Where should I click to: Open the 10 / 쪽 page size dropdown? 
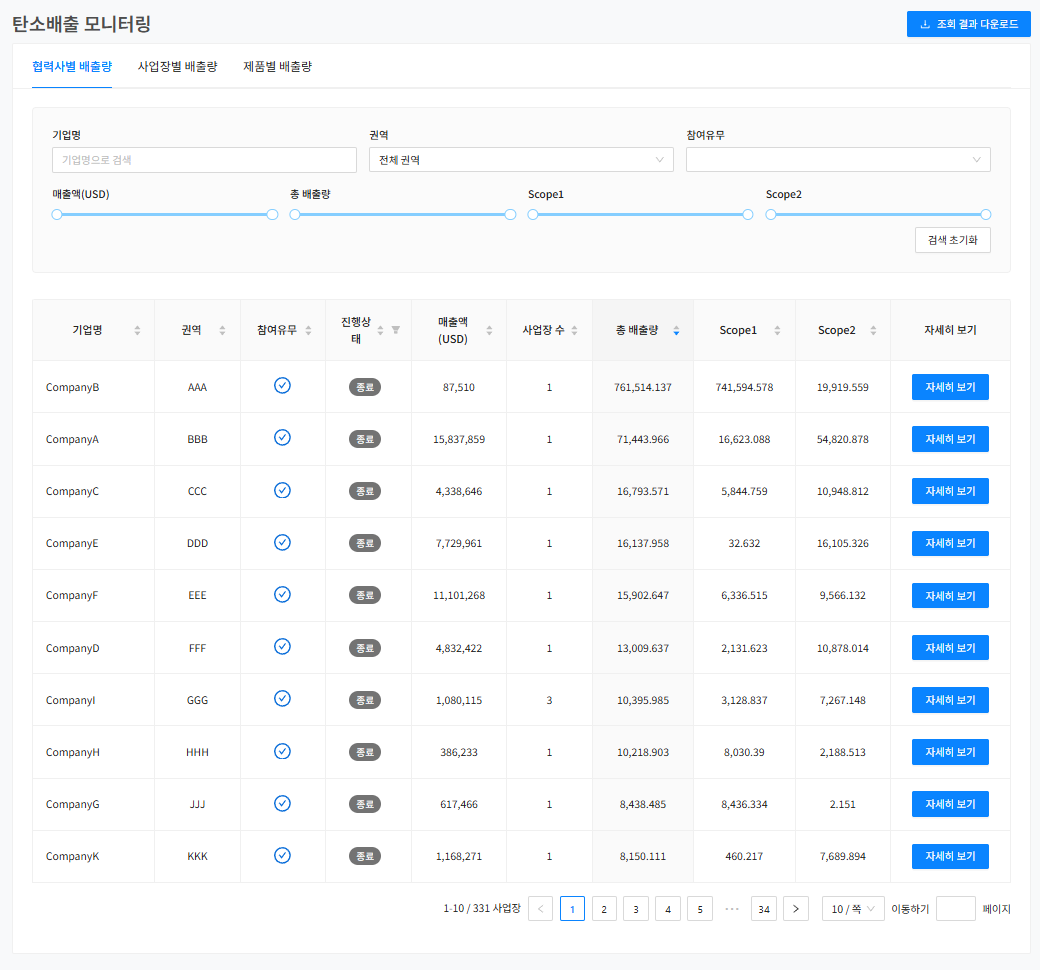(x=852, y=909)
